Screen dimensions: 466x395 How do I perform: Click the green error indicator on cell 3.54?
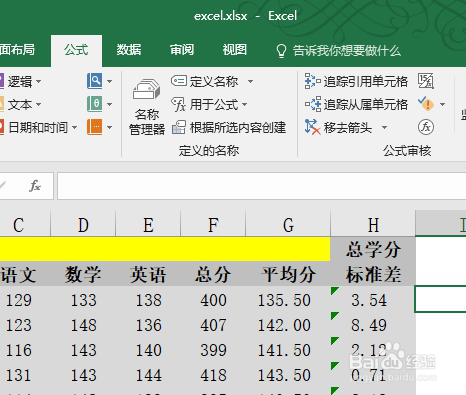(335, 291)
